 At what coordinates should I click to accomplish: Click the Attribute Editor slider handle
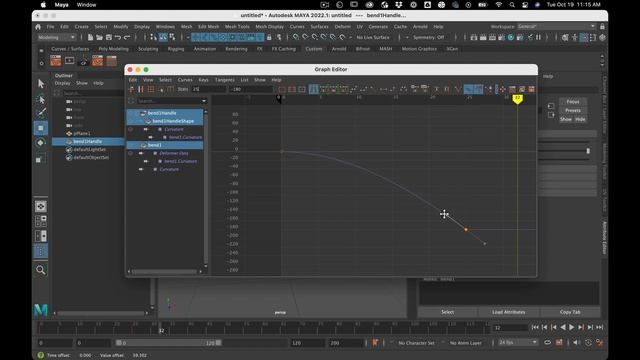tap(588, 151)
